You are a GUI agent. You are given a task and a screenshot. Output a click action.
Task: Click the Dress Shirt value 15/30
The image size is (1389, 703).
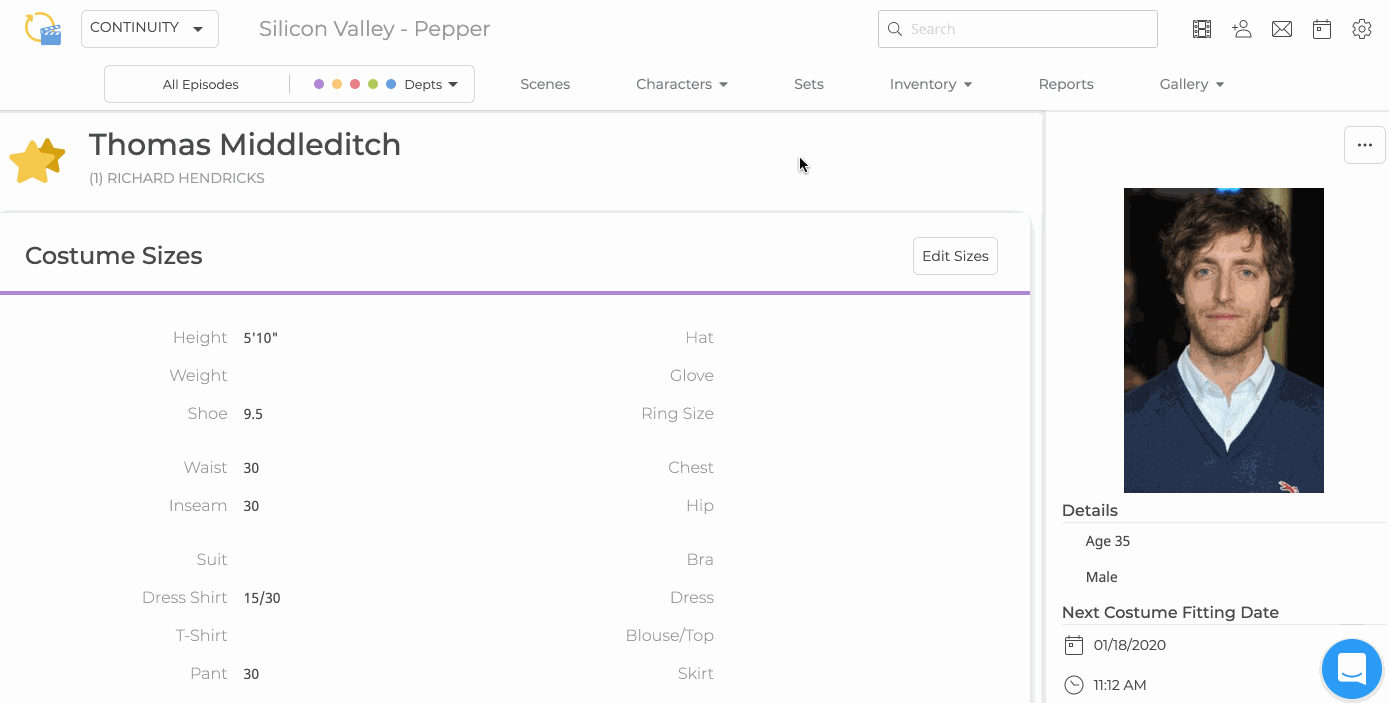(x=262, y=598)
